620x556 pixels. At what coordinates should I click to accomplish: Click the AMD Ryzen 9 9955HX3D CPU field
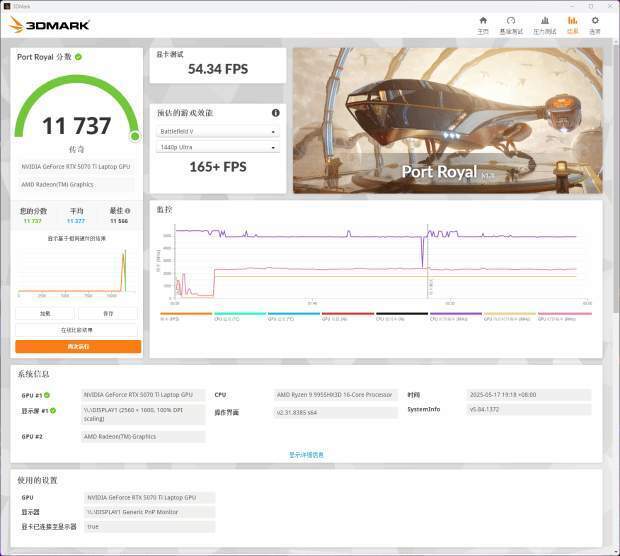tap(335, 395)
